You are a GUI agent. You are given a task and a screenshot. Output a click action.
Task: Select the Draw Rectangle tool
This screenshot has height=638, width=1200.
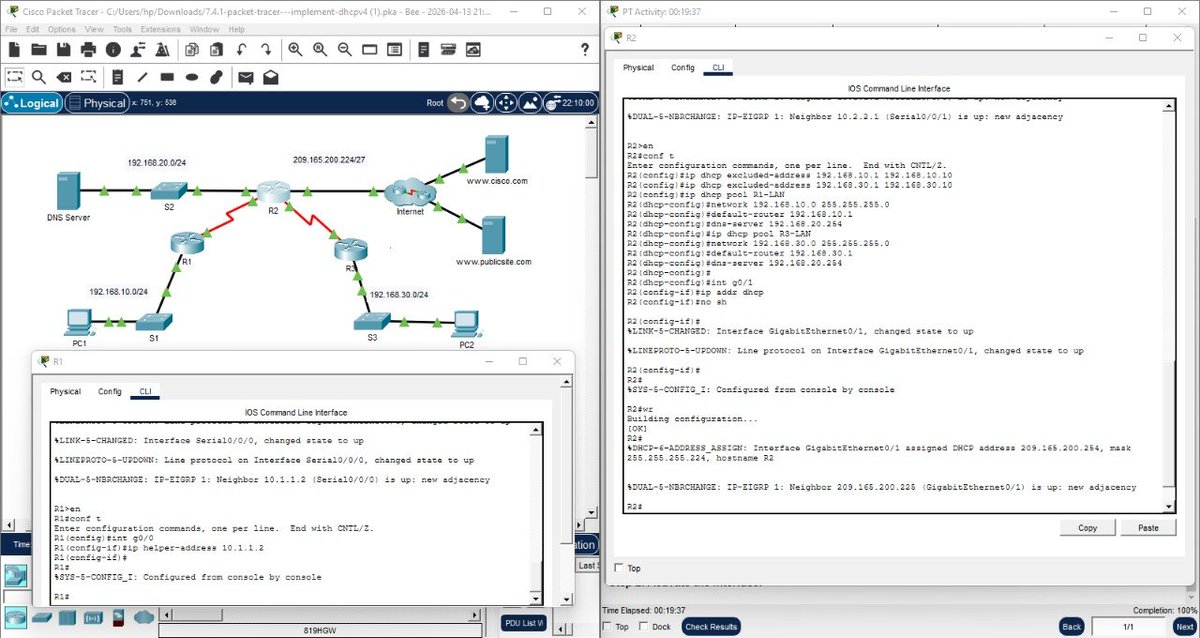point(166,76)
